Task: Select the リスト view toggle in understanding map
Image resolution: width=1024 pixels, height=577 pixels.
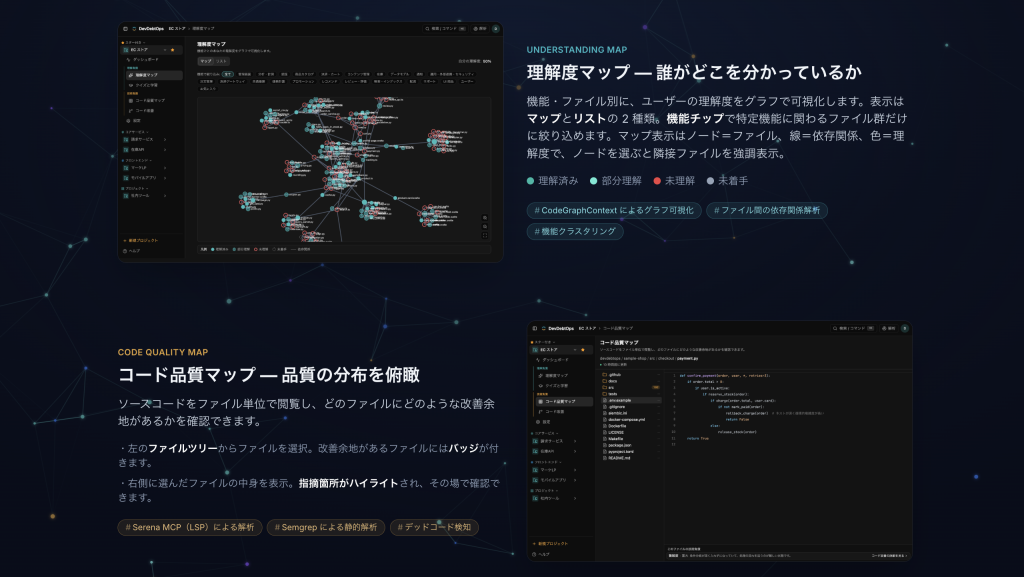Action: click(222, 61)
